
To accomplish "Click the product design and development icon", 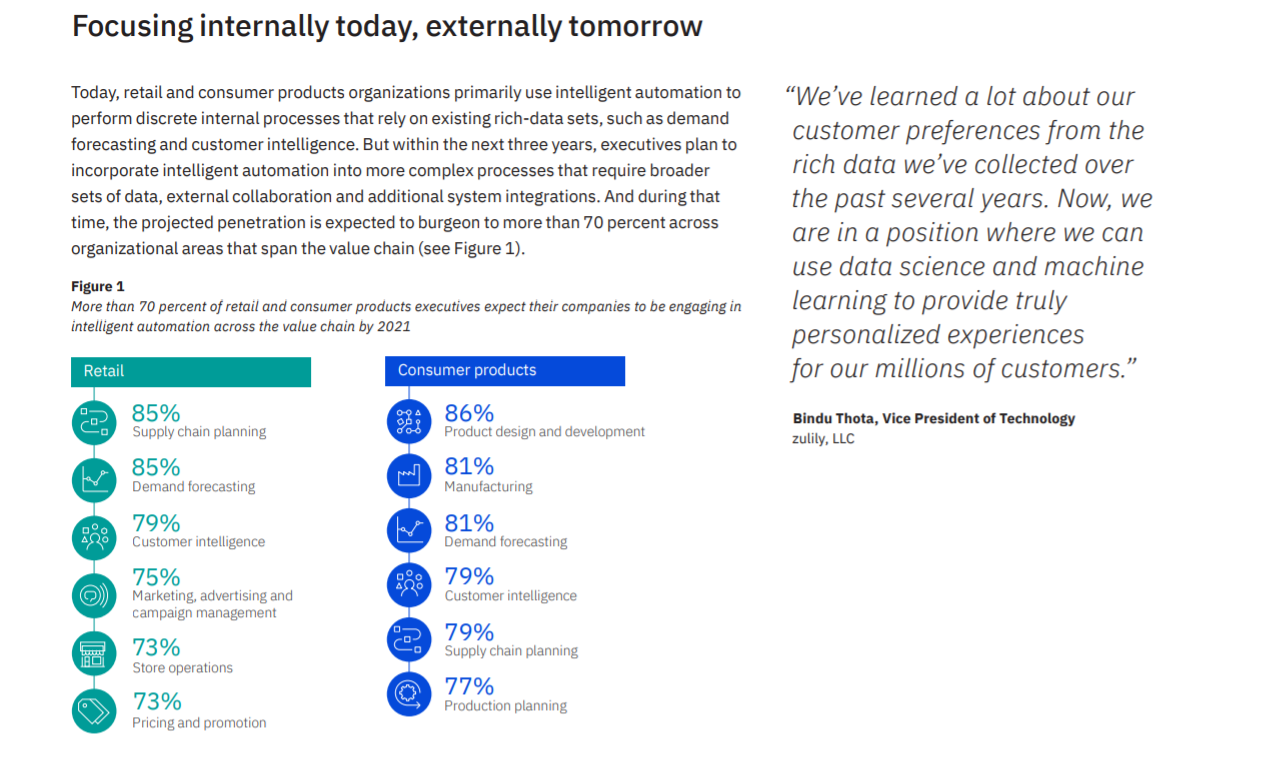I will [x=409, y=422].
